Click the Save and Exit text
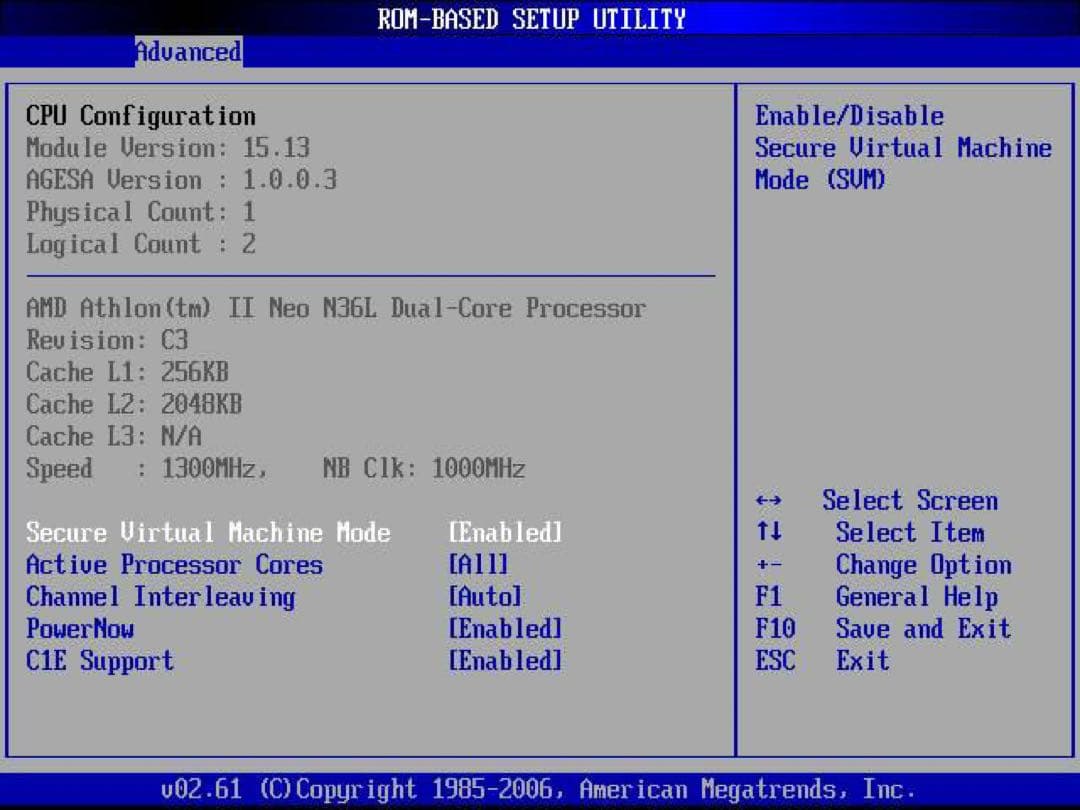The width and height of the screenshot is (1080, 810). [923, 629]
